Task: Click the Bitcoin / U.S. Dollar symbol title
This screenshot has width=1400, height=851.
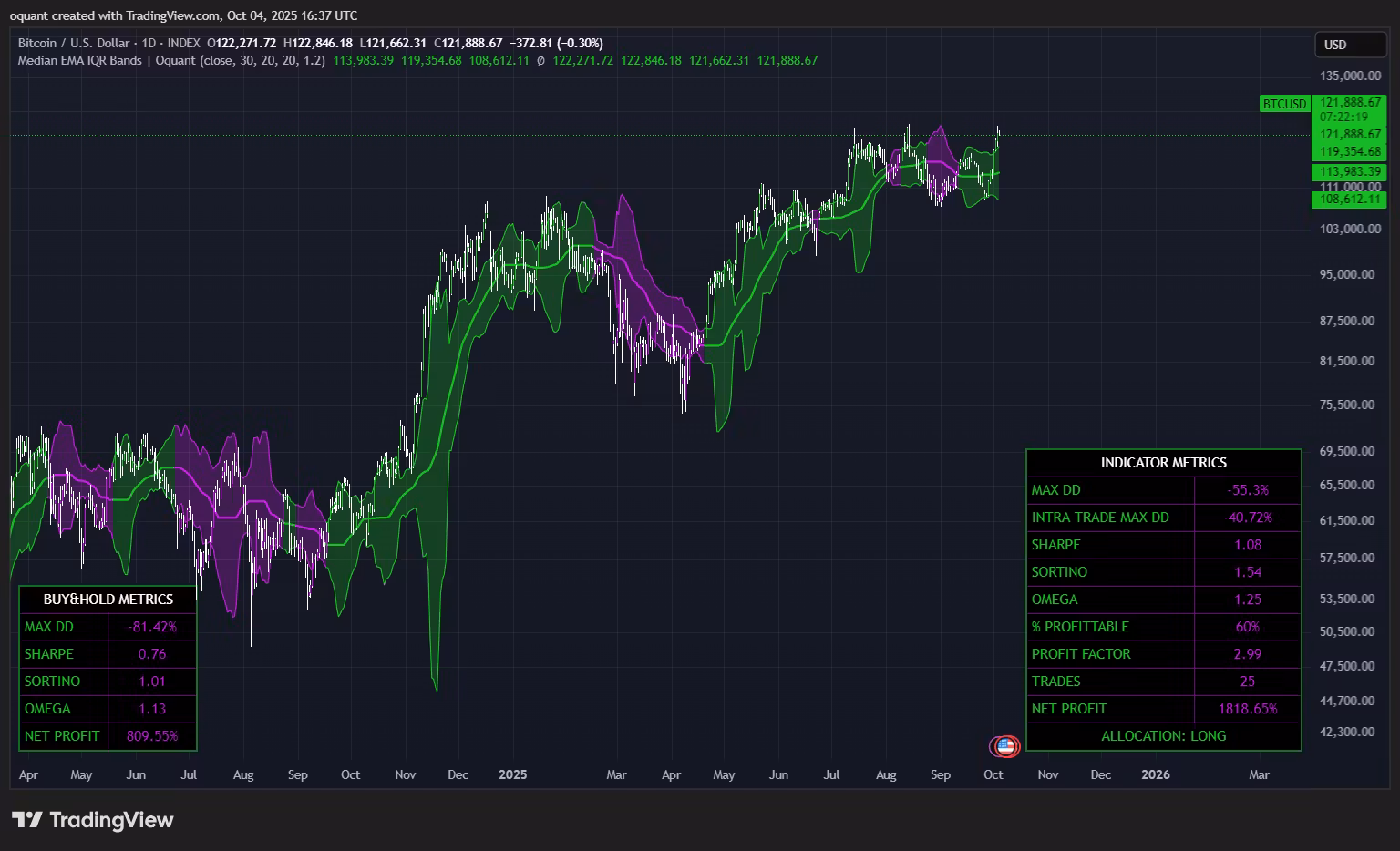Action: point(73,43)
